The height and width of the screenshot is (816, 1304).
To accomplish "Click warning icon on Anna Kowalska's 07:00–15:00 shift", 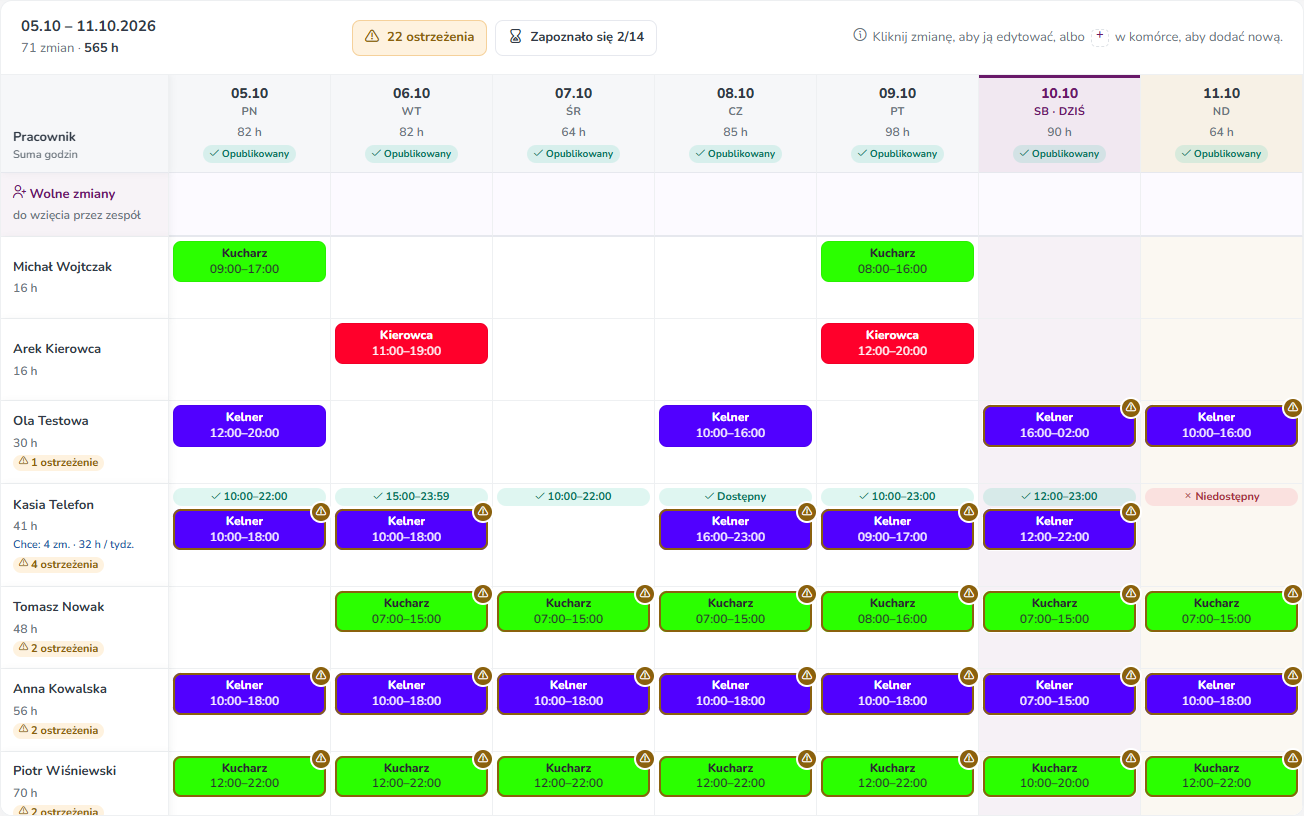I will click(1131, 675).
